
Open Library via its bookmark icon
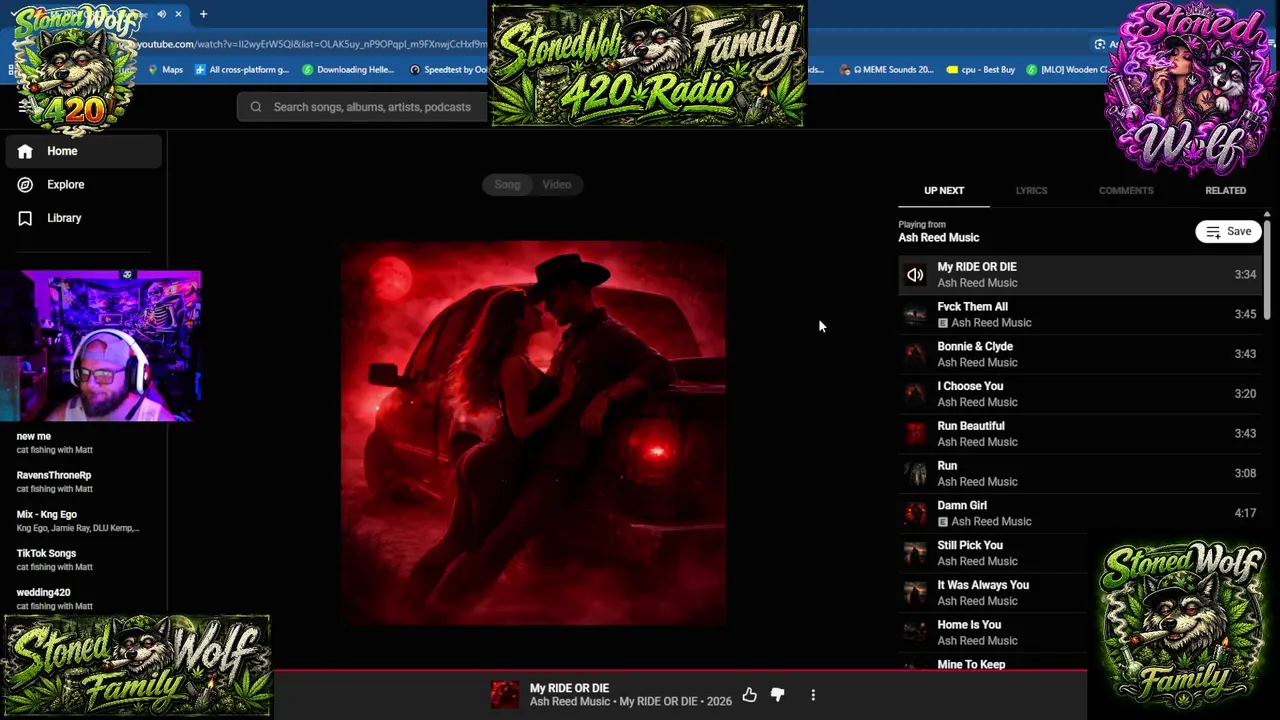(x=25, y=218)
